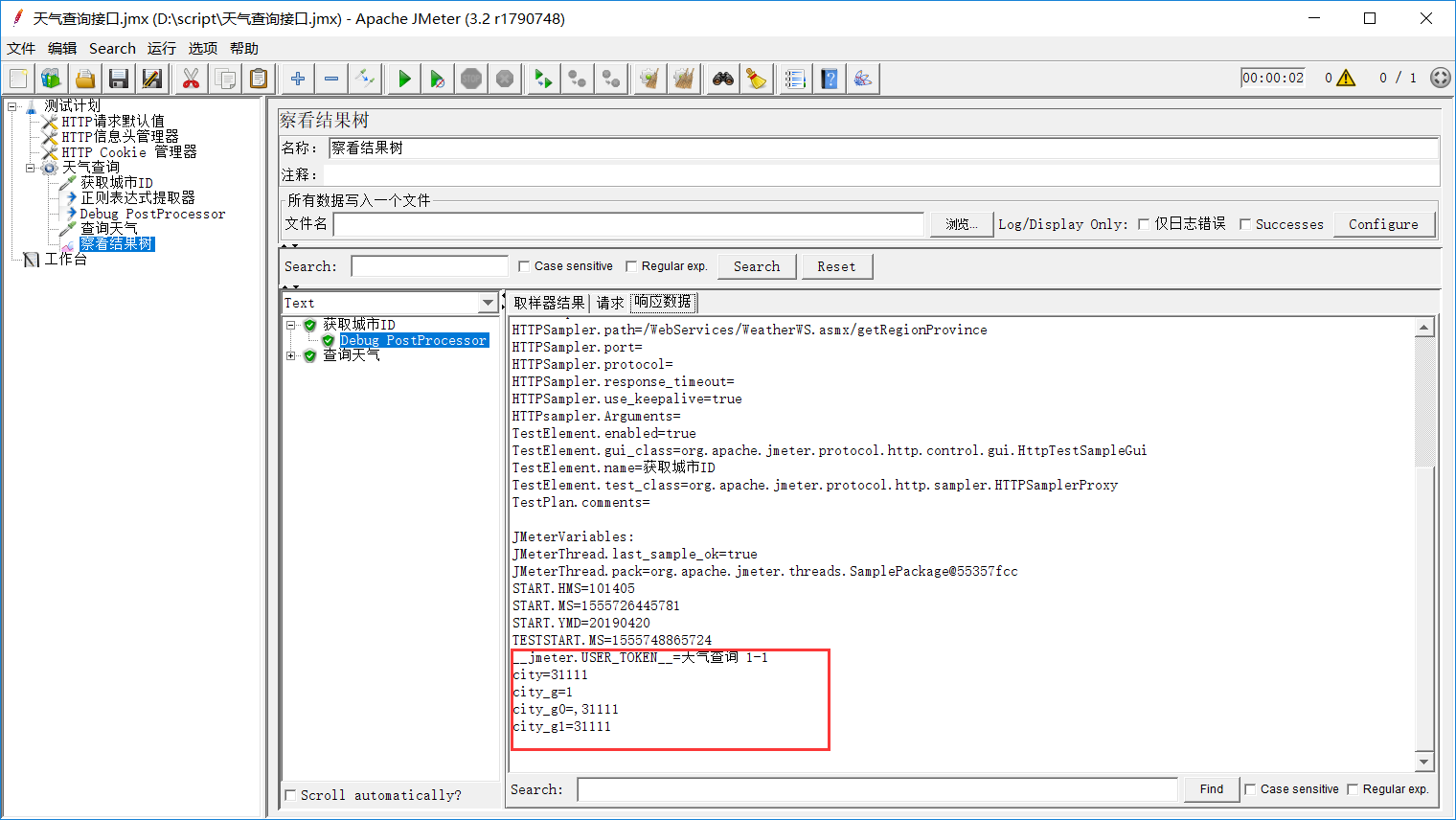Viewport: 1456px width, 820px height.
Task: Tick Regular exp. next to Find button
Action: coord(1353,789)
